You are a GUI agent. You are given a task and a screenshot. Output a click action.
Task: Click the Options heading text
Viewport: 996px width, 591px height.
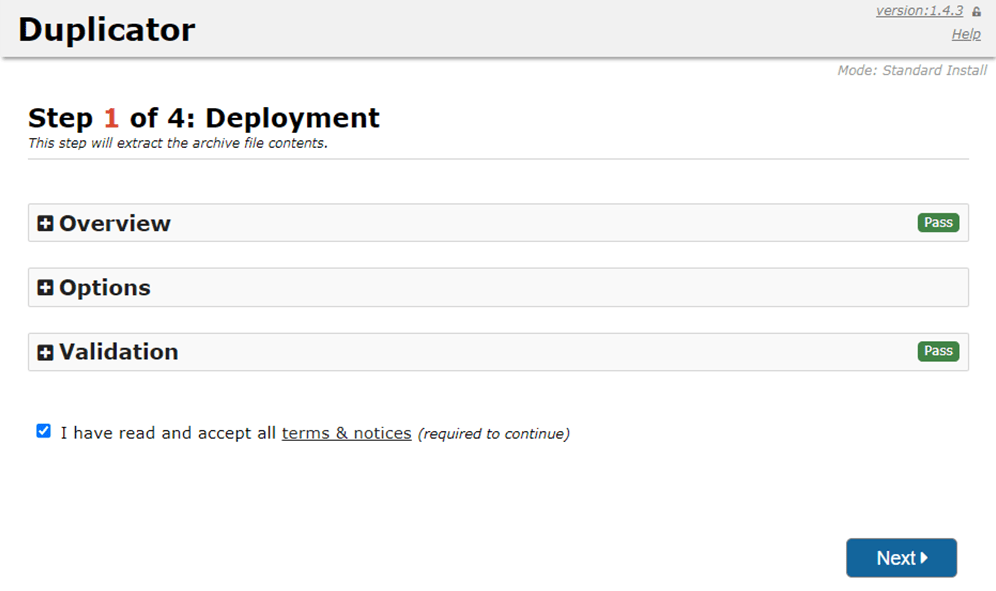coord(105,288)
